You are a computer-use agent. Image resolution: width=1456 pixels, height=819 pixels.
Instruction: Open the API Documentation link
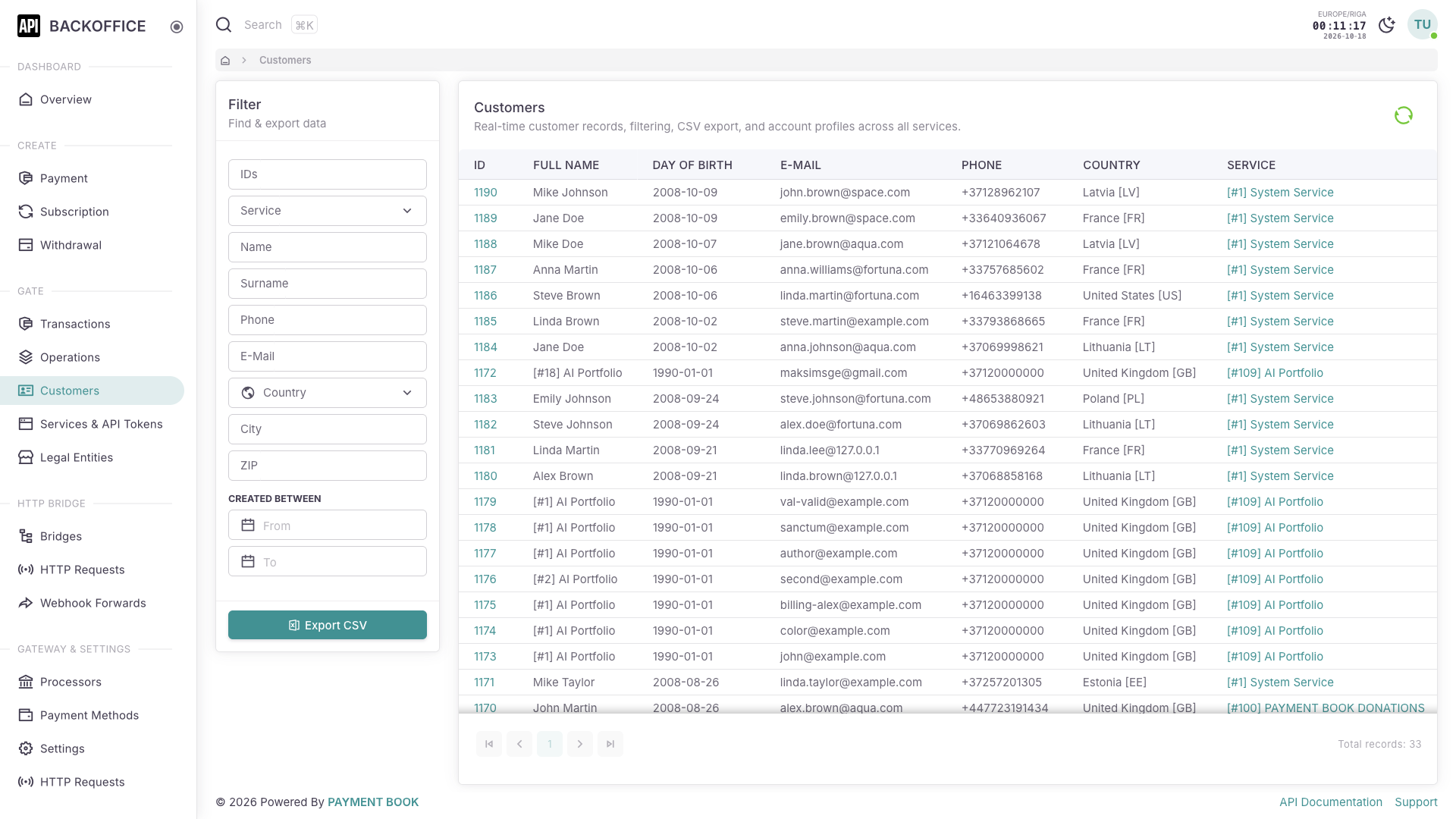click(x=1330, y=802)
